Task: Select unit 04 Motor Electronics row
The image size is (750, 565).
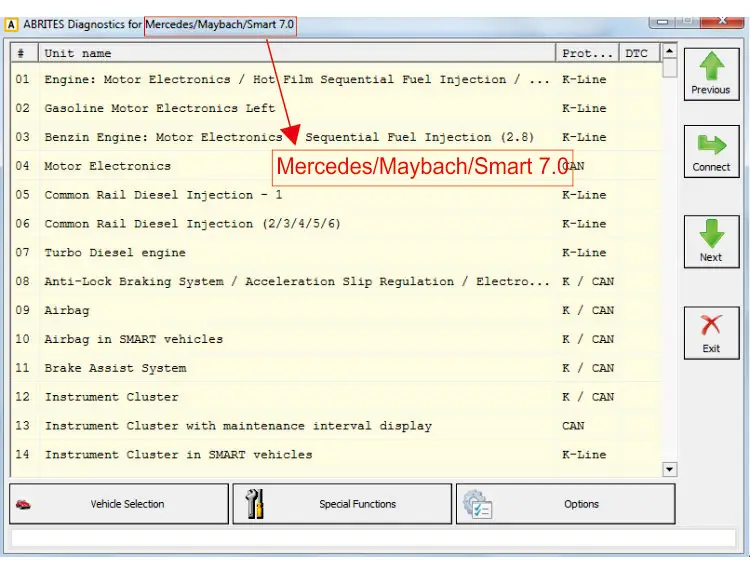Action: (336, 166)
